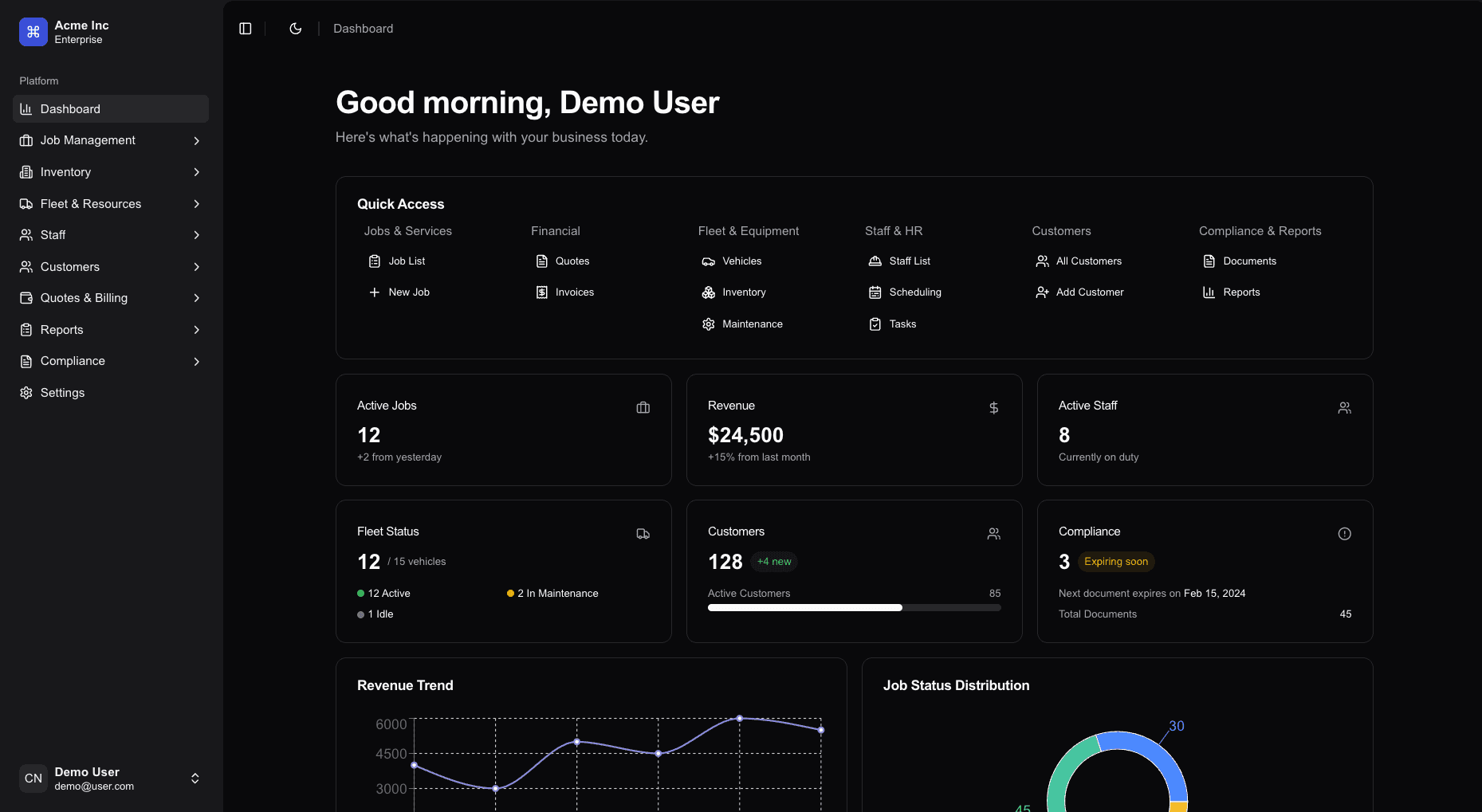The width and height of the screenshot is (1482, 812).
Task: Click the CN user avatar
Action: coord(33,779)
